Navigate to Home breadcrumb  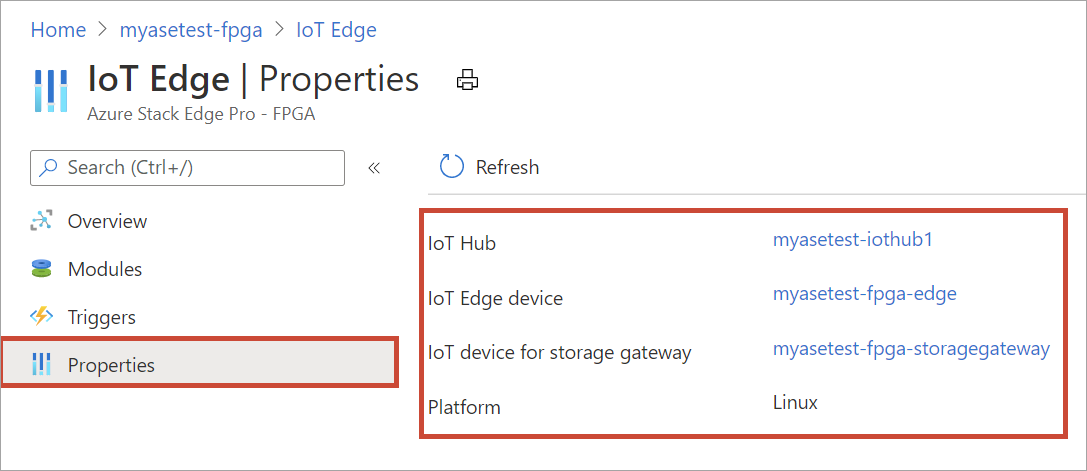tap(58, 30)
